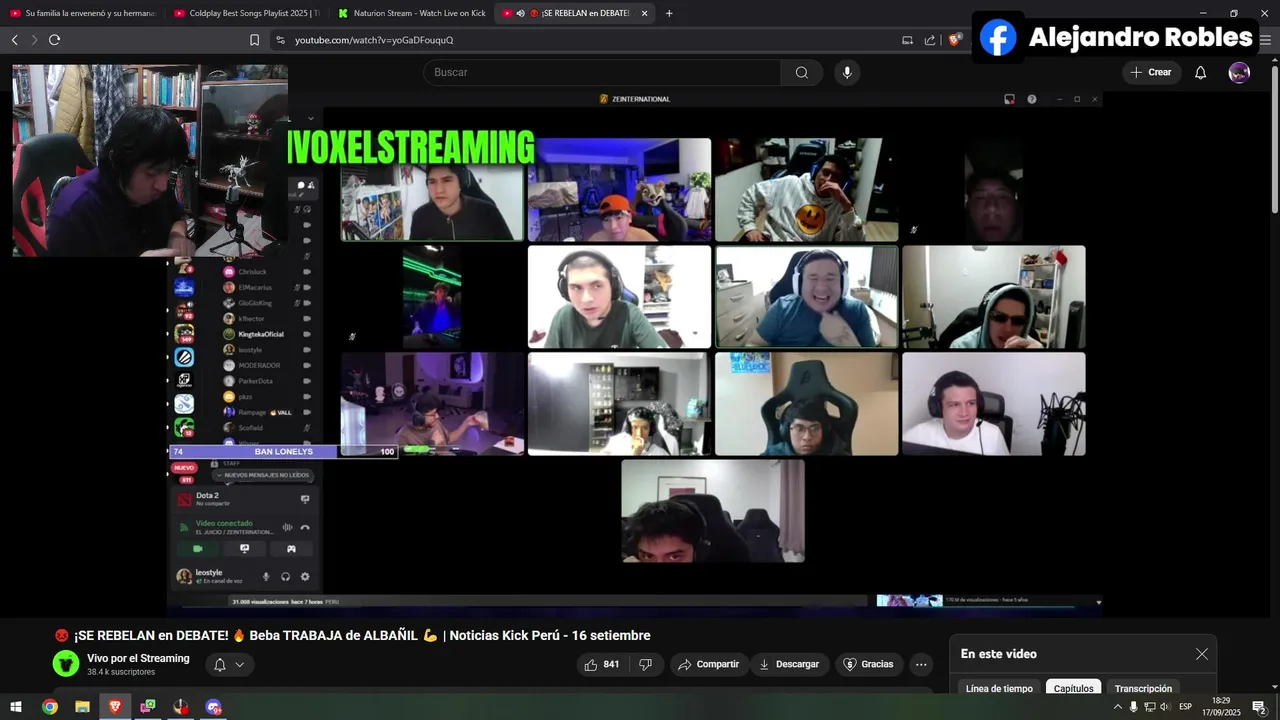
Task: Open the Windows notification center
Action: tap(1259, 707)
